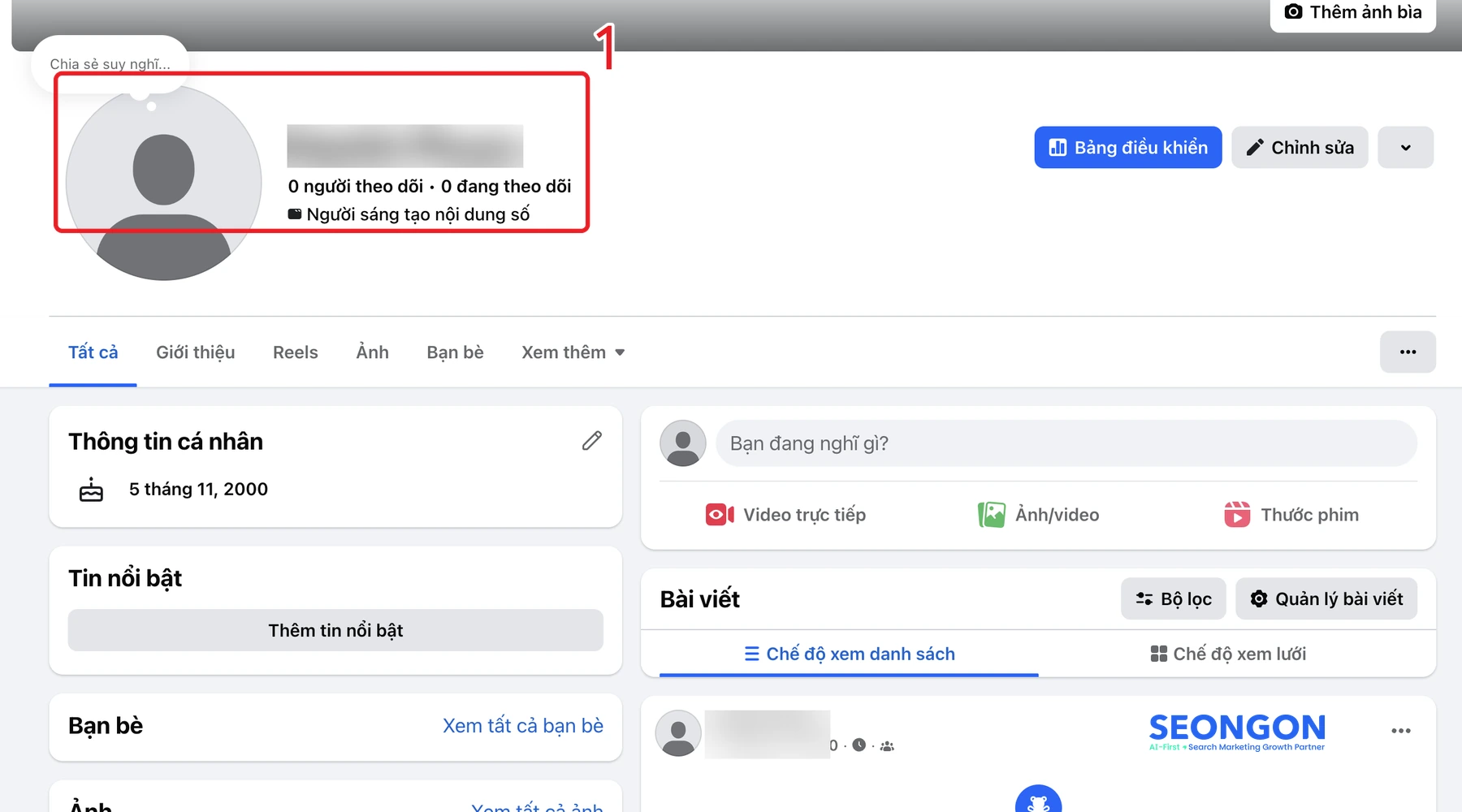Open Bộ lọc filters for posts
1462x812 pixels.
[1174, 598]
